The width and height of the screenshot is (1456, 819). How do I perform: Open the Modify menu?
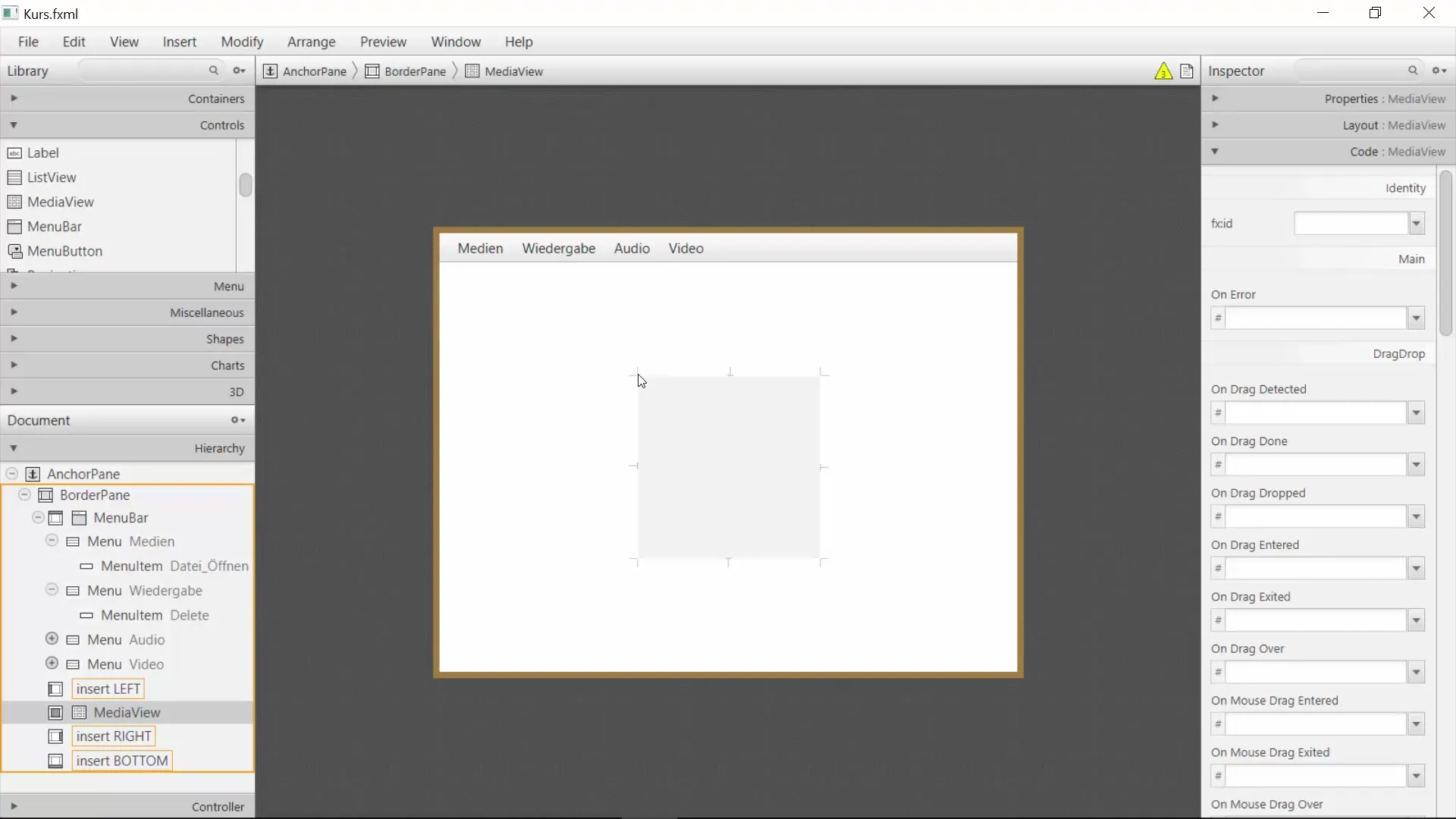click(x=242, y=42)
